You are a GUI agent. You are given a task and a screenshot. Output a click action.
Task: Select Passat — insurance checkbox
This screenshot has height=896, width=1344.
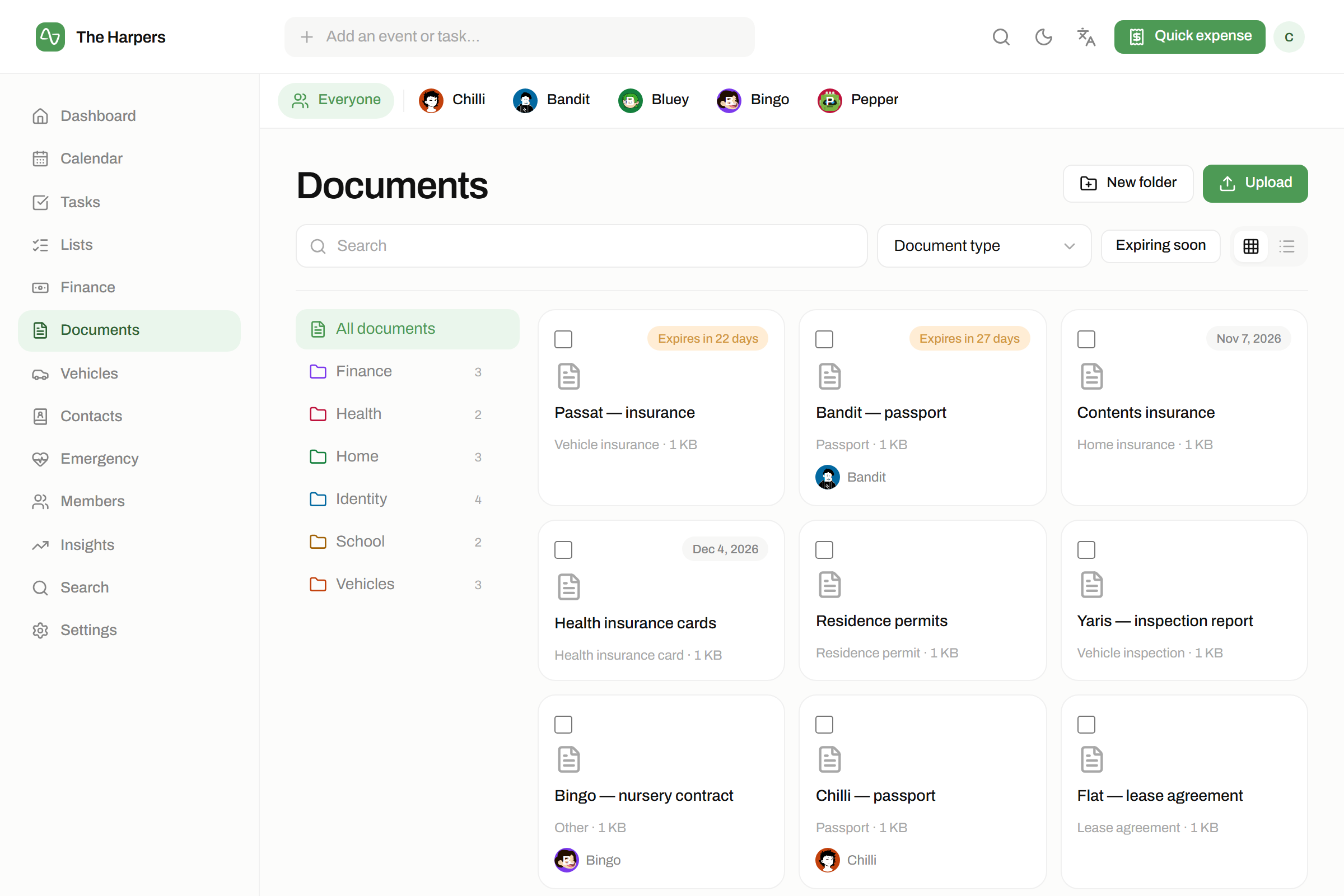pyautogui.click(x=563, y=339)
